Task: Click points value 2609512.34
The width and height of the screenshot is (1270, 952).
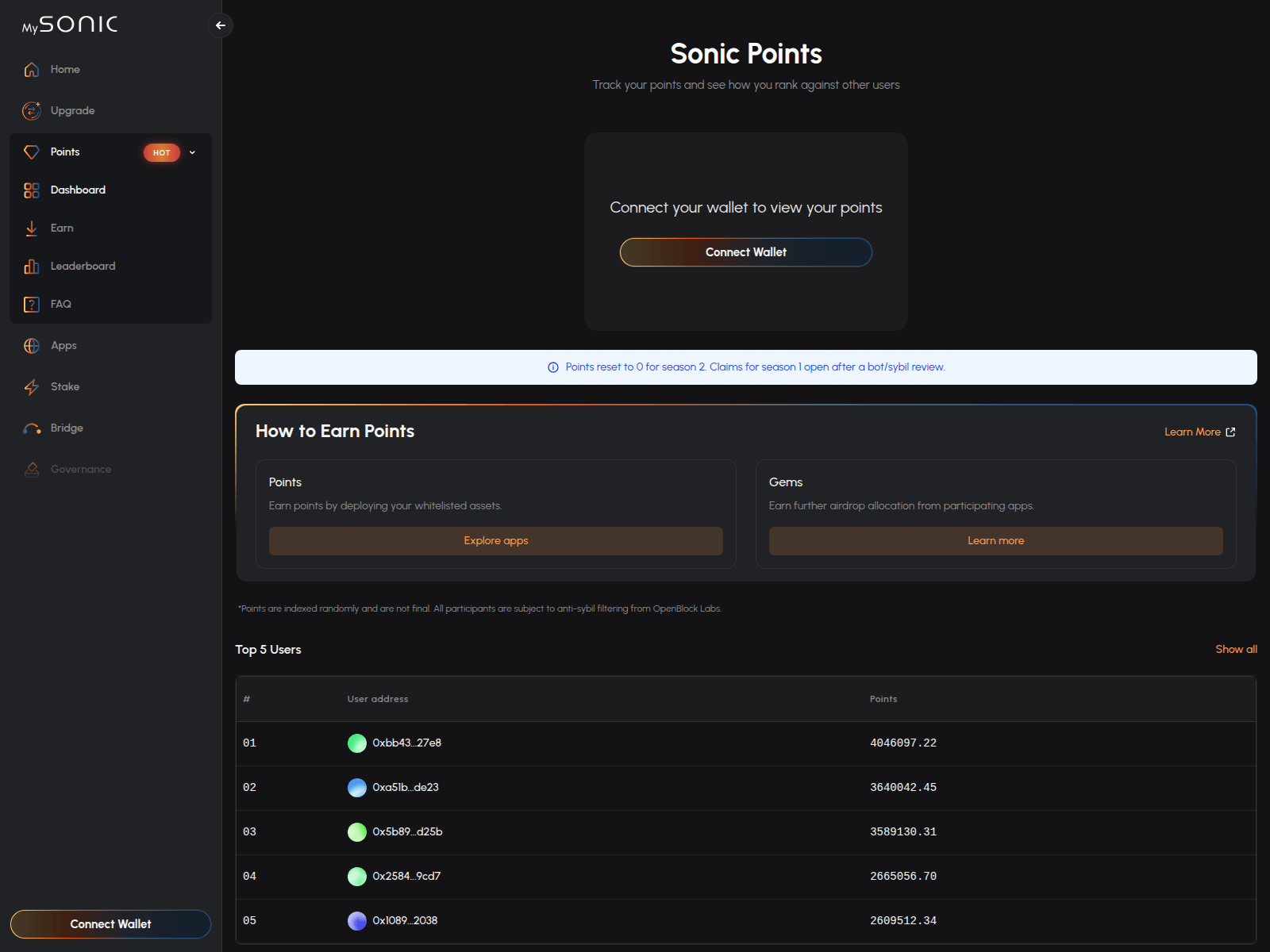Action: (903, 921)
